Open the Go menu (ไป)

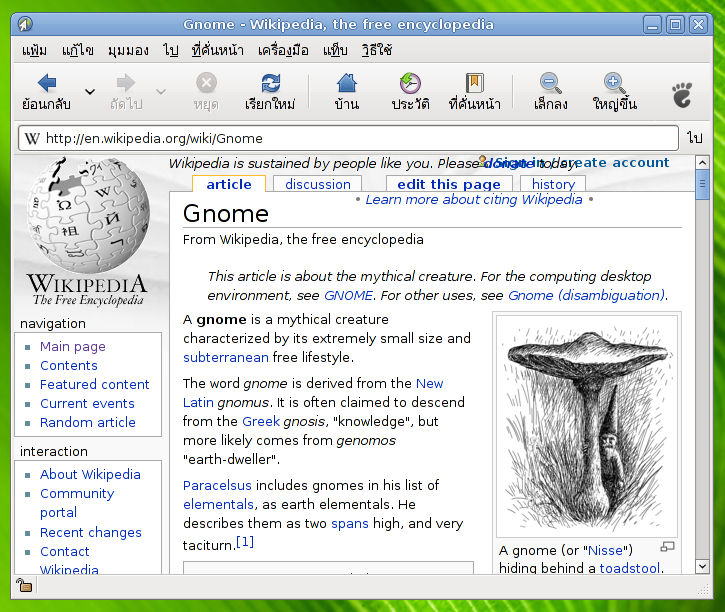(171, 50)
